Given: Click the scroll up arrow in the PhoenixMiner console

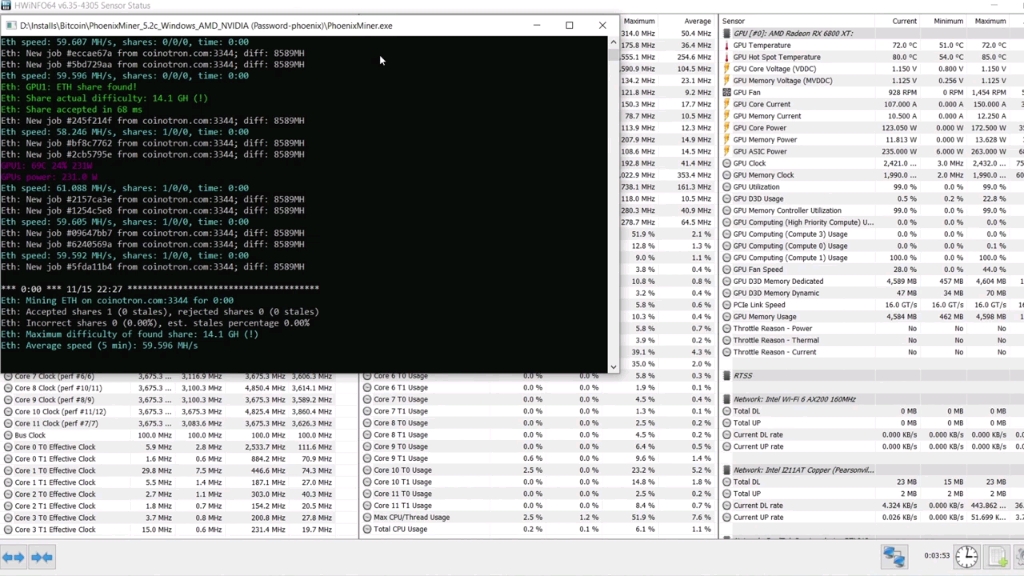Looking at the screenshot, I should click(x=613, y=42).
